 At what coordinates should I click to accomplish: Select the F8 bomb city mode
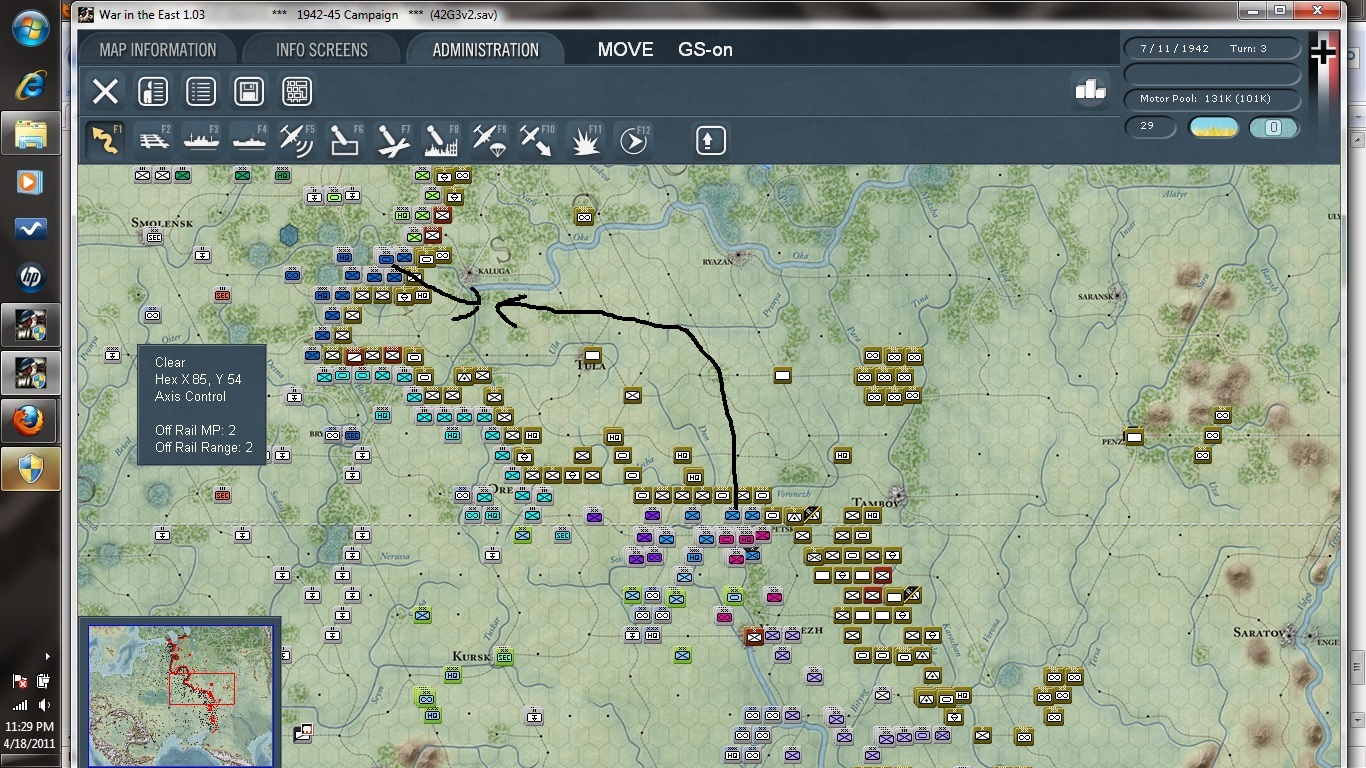442,140
